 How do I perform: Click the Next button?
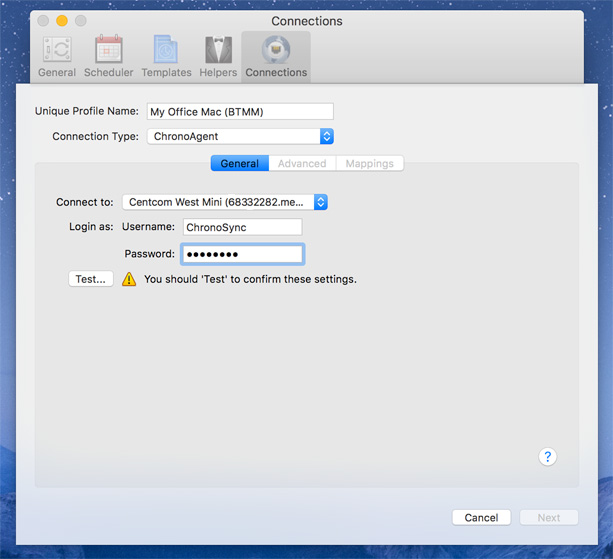click(549, 518)
